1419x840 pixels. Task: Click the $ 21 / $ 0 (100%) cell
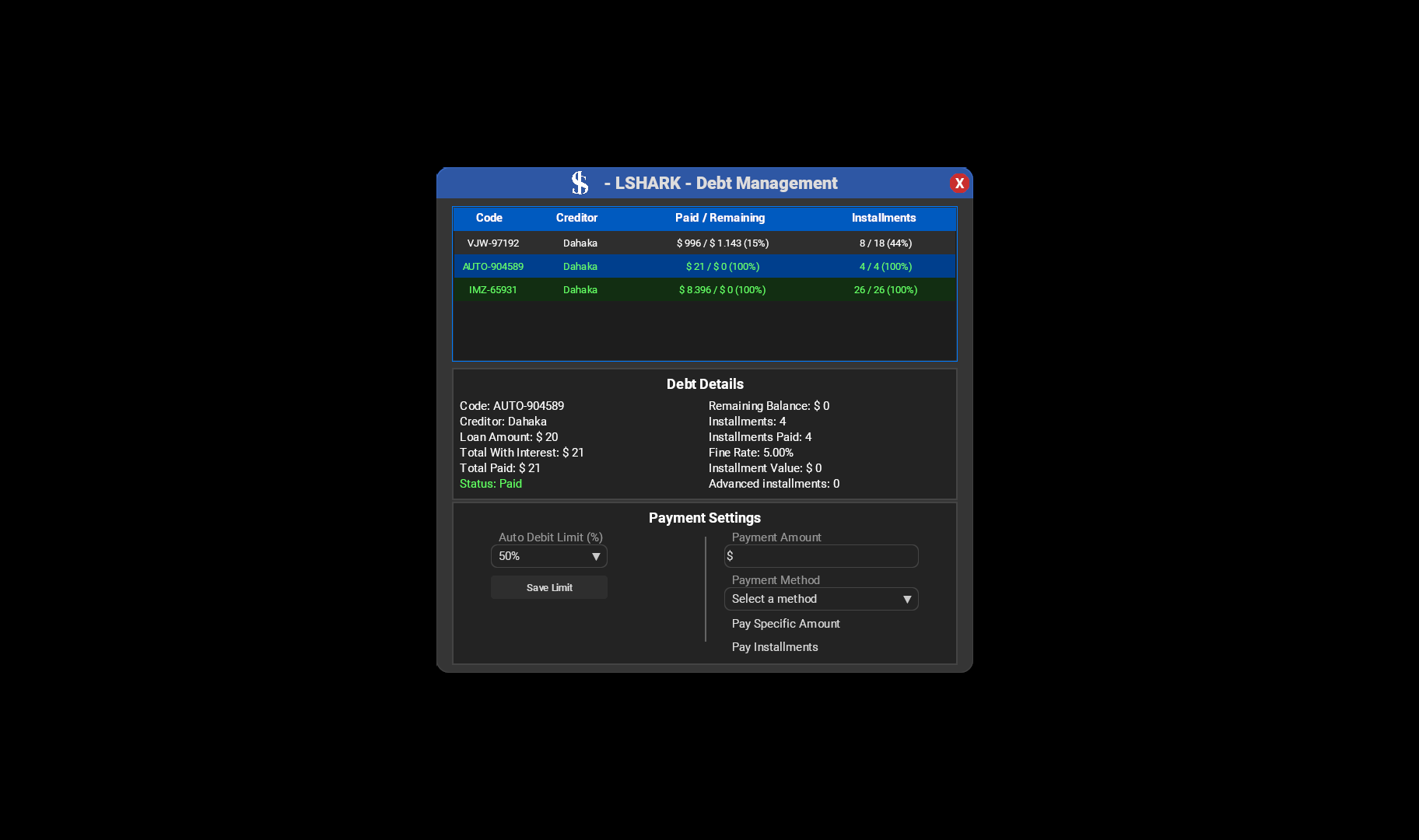[x=723, y=267]
